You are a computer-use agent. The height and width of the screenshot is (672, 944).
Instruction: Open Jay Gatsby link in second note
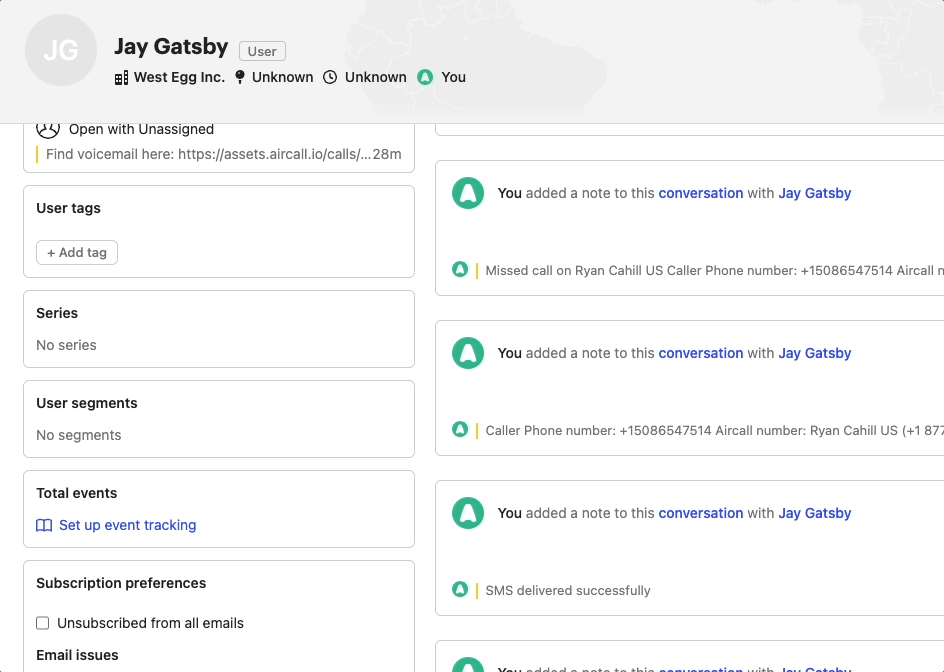(814, 353)
